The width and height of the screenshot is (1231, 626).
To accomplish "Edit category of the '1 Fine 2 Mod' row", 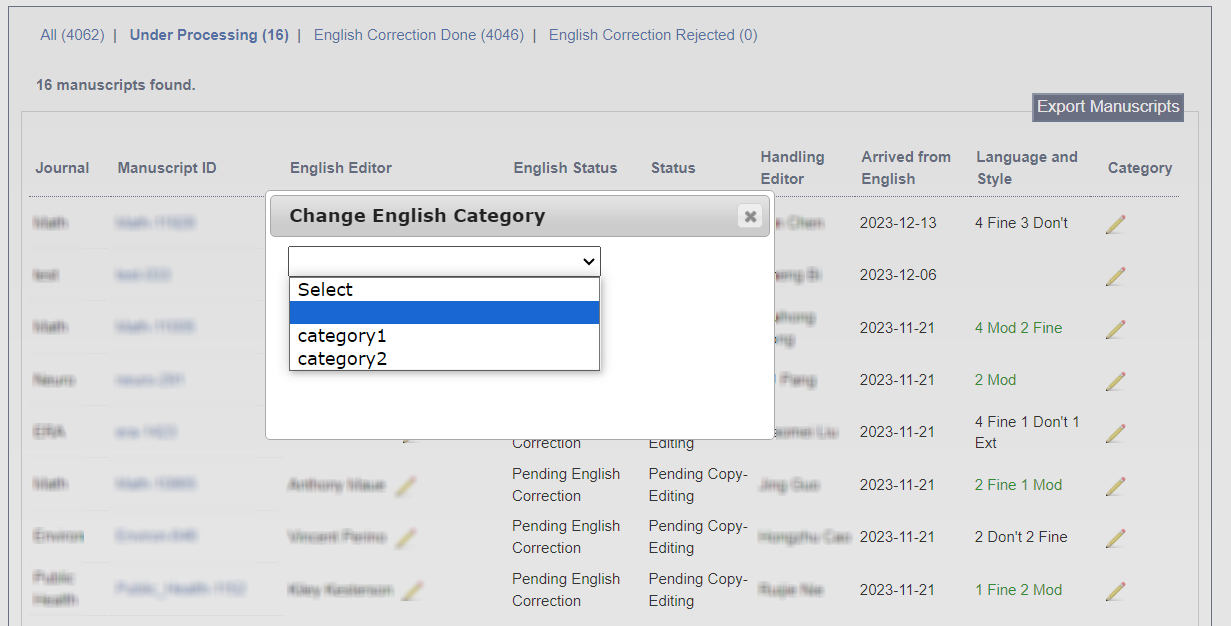I will (1115, 591).
